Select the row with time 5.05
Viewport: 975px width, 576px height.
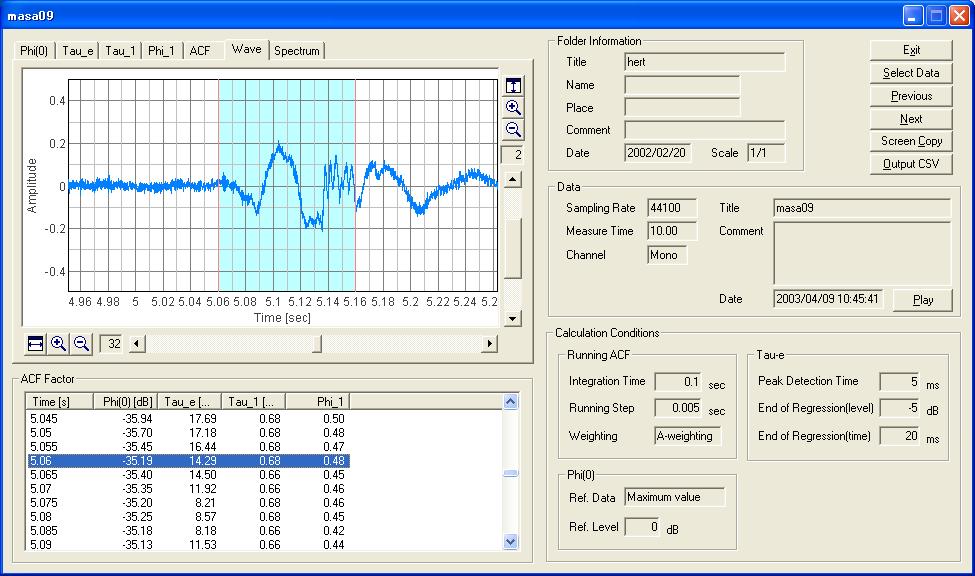click(188, 433)
